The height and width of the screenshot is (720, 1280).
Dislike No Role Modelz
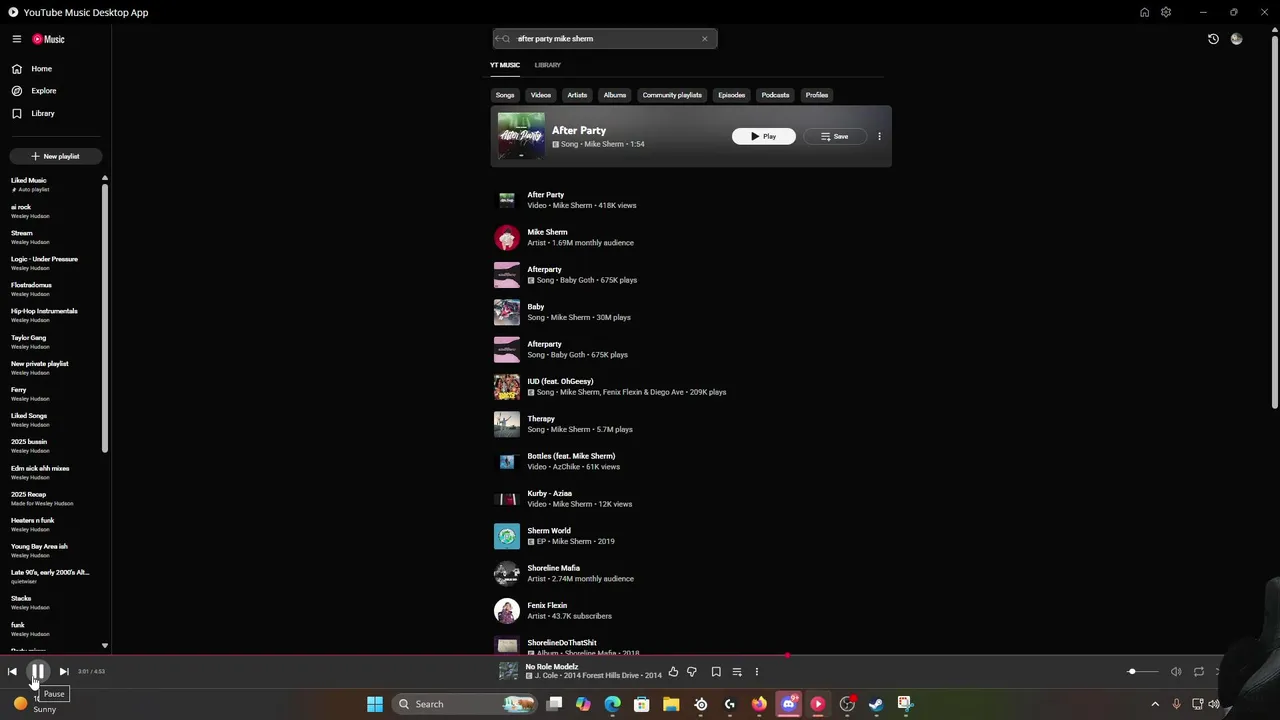[692, 672]
